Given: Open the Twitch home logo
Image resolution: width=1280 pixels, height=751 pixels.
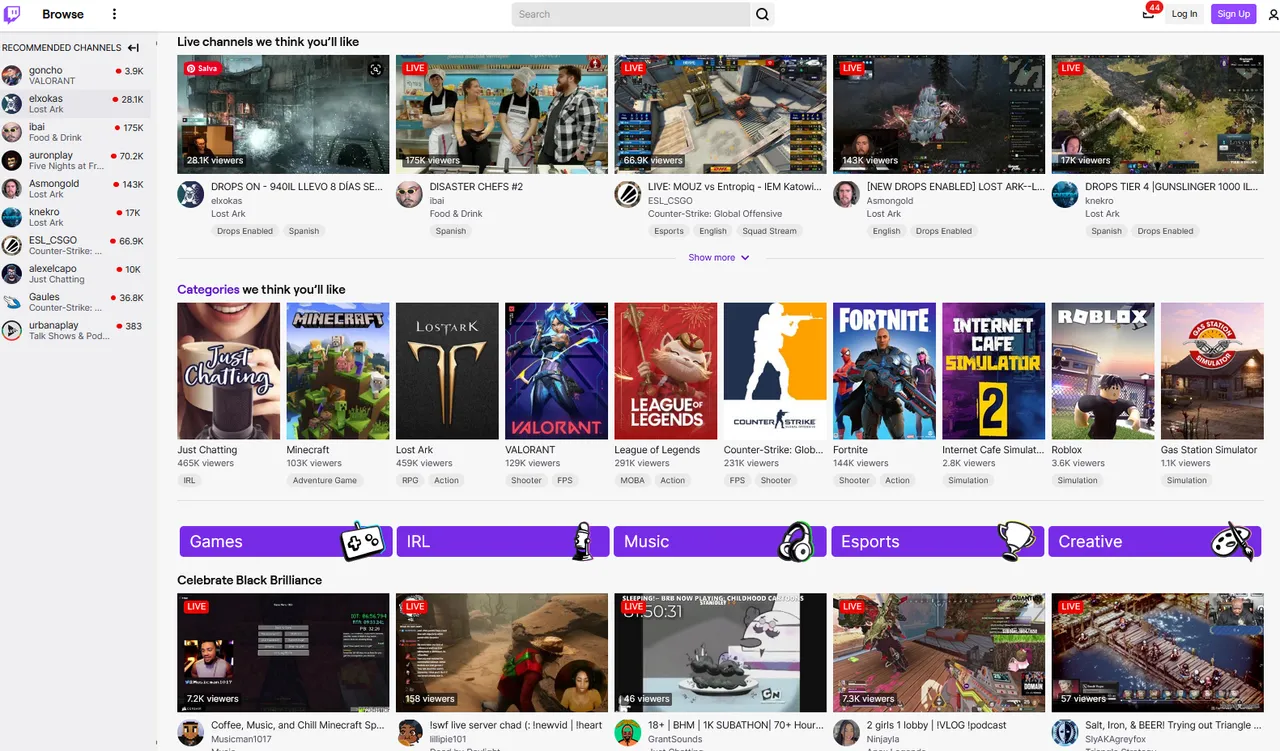Looking at the screenshot, I should pos(12,14).
